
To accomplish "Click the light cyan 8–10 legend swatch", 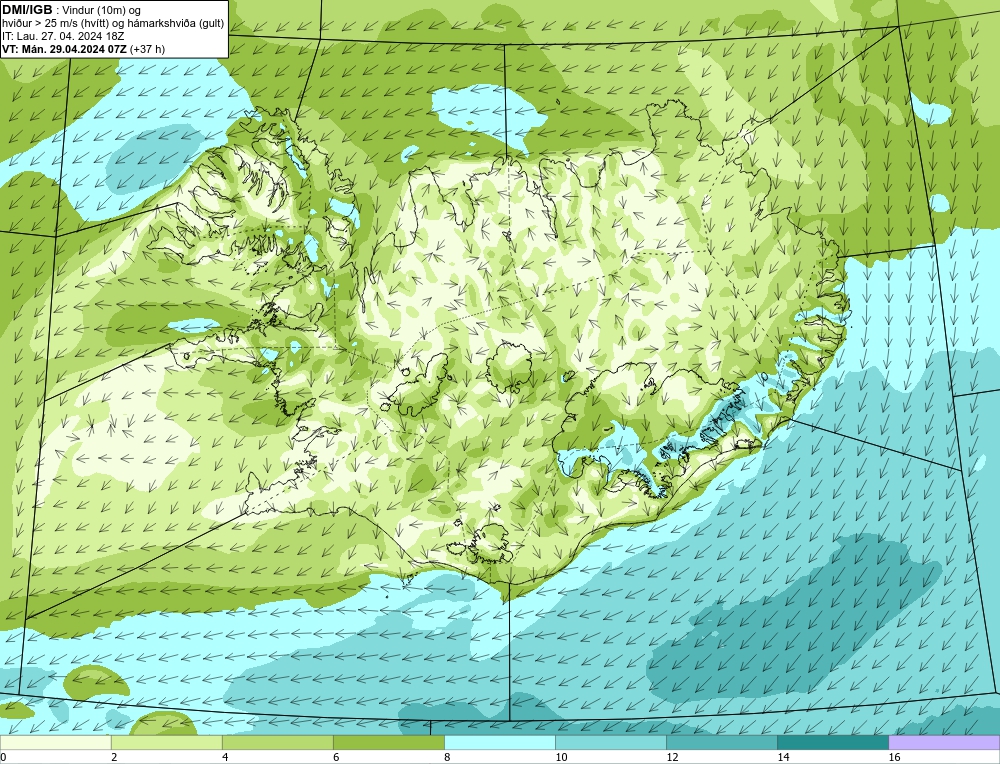I will (499, 742).
